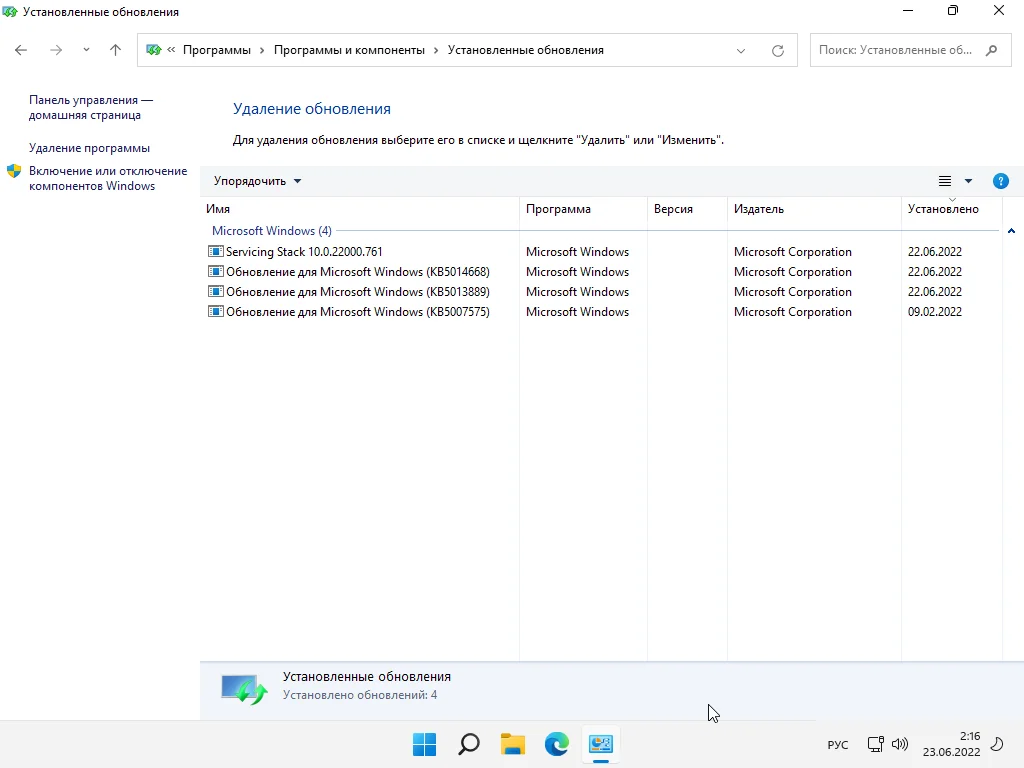The width and height of the screenshot is (1024, 768).
Task: Click Microsoft Windows program cell for Servicing Stack
Action: 577,251
